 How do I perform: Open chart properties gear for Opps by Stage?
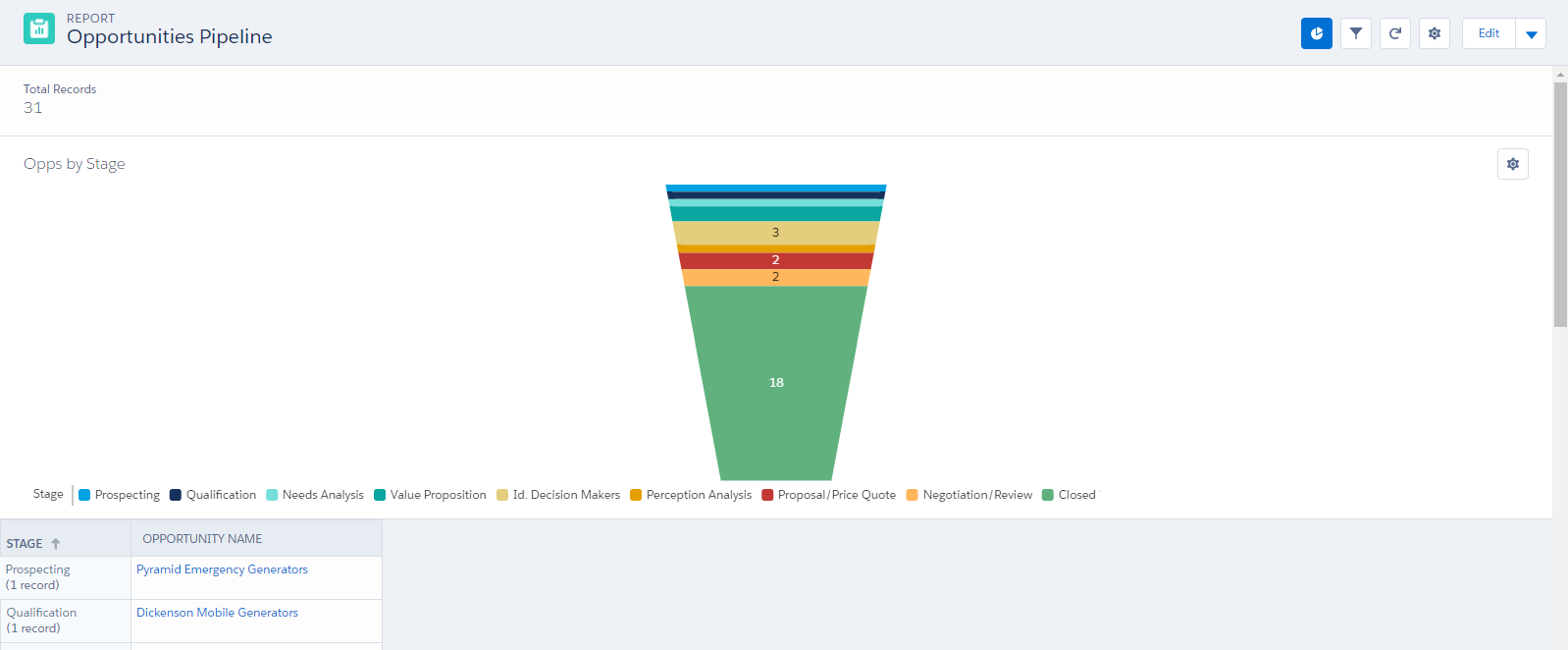coord(1512,164)
